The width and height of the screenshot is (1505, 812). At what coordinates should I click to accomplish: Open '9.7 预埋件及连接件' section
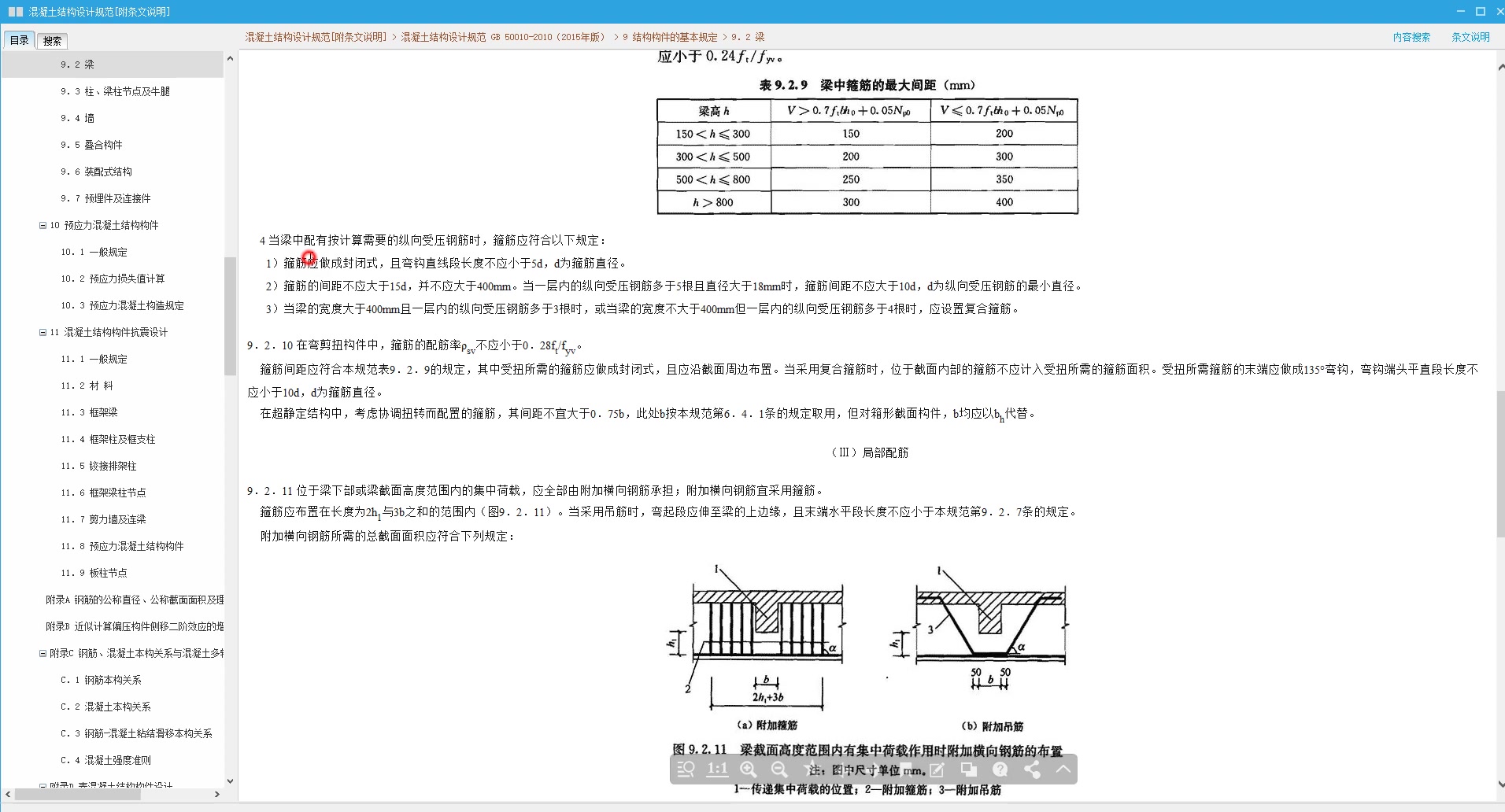tap(105, 198)
